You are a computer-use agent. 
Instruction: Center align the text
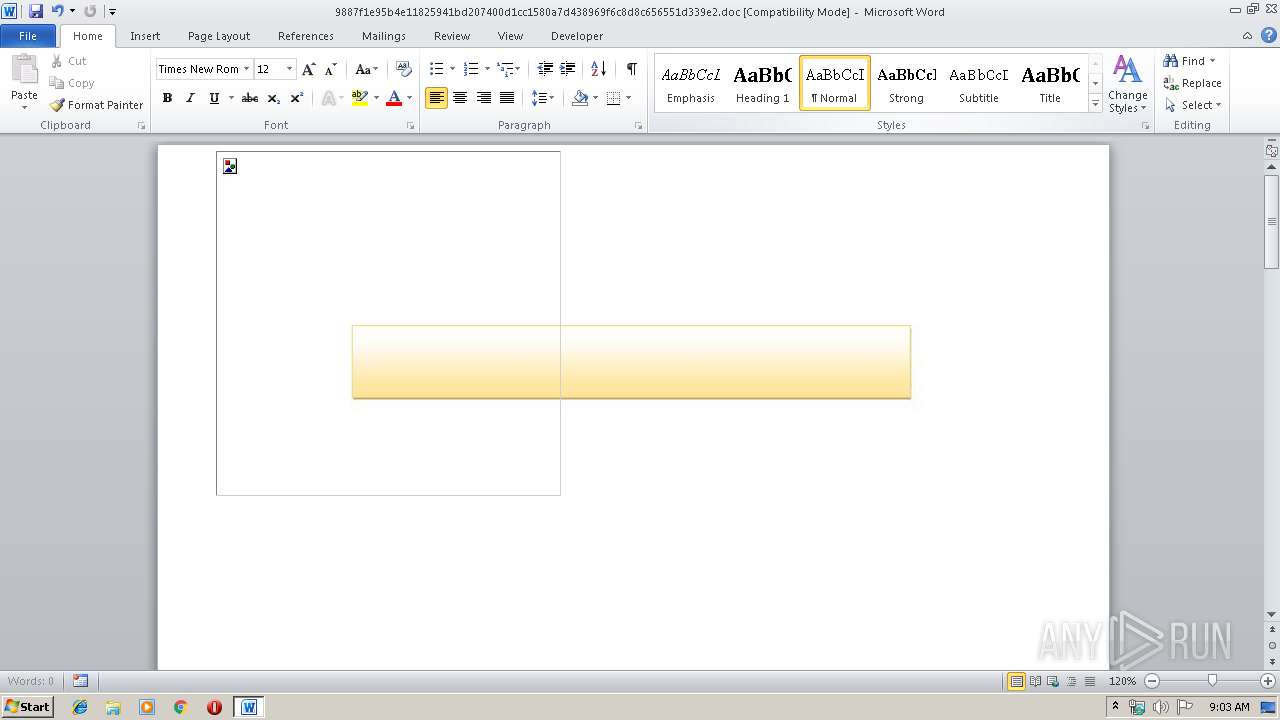460,98
